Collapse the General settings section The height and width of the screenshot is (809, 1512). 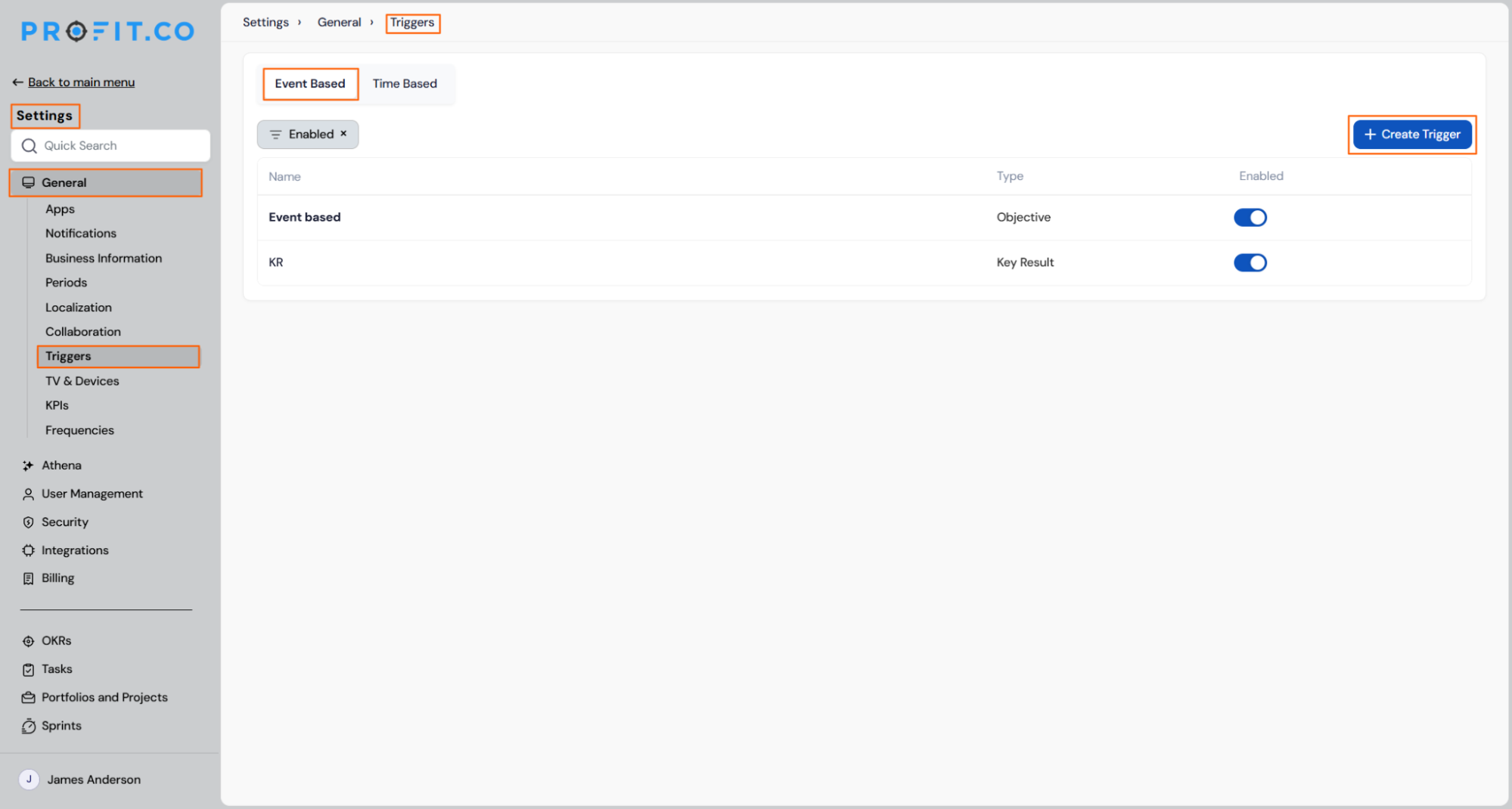click(105, 183)
